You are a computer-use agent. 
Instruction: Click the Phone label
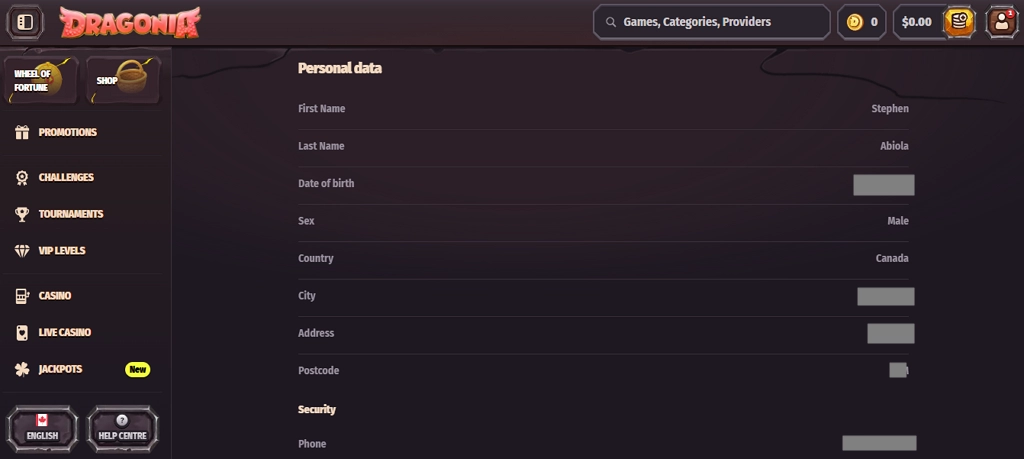(x=312, y=444)
